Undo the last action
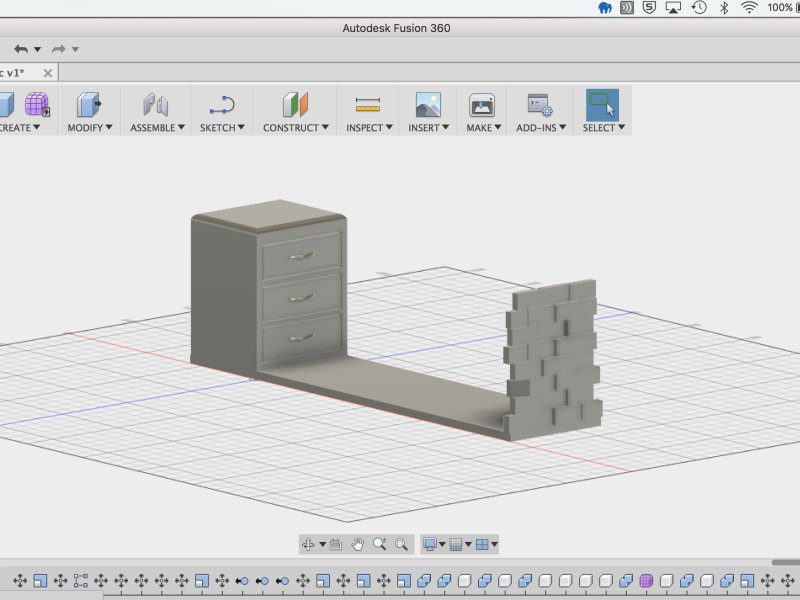The image size is (800, 600). pos(21,49)
